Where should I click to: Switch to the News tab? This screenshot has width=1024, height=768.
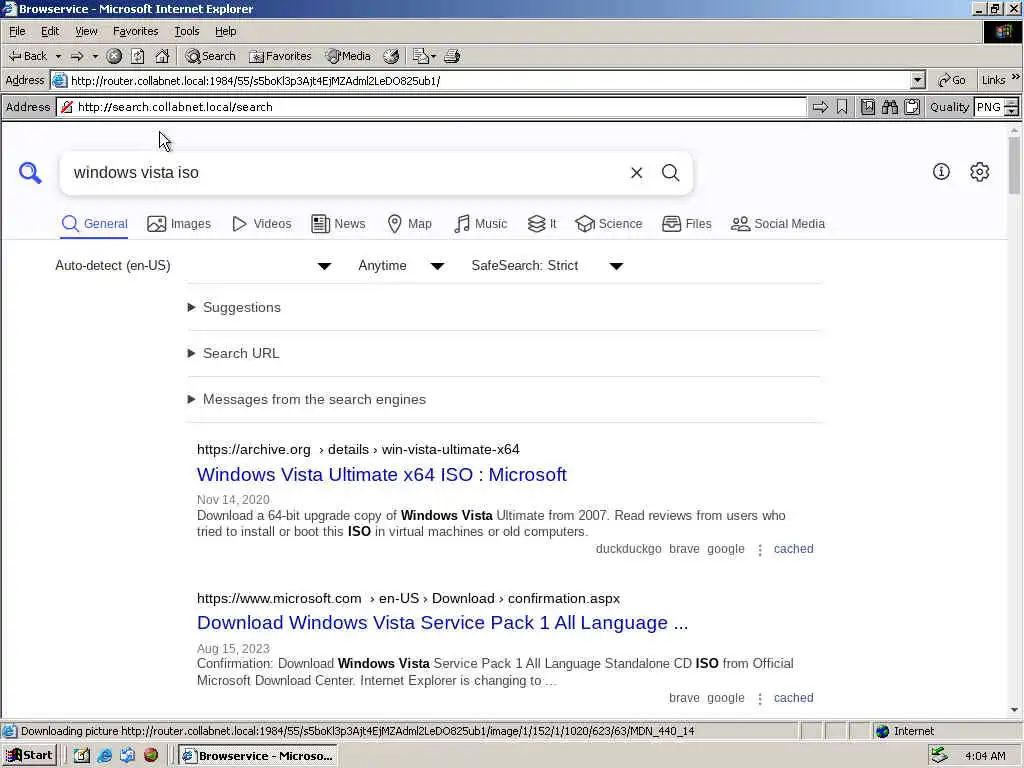(x=338, y=224)
